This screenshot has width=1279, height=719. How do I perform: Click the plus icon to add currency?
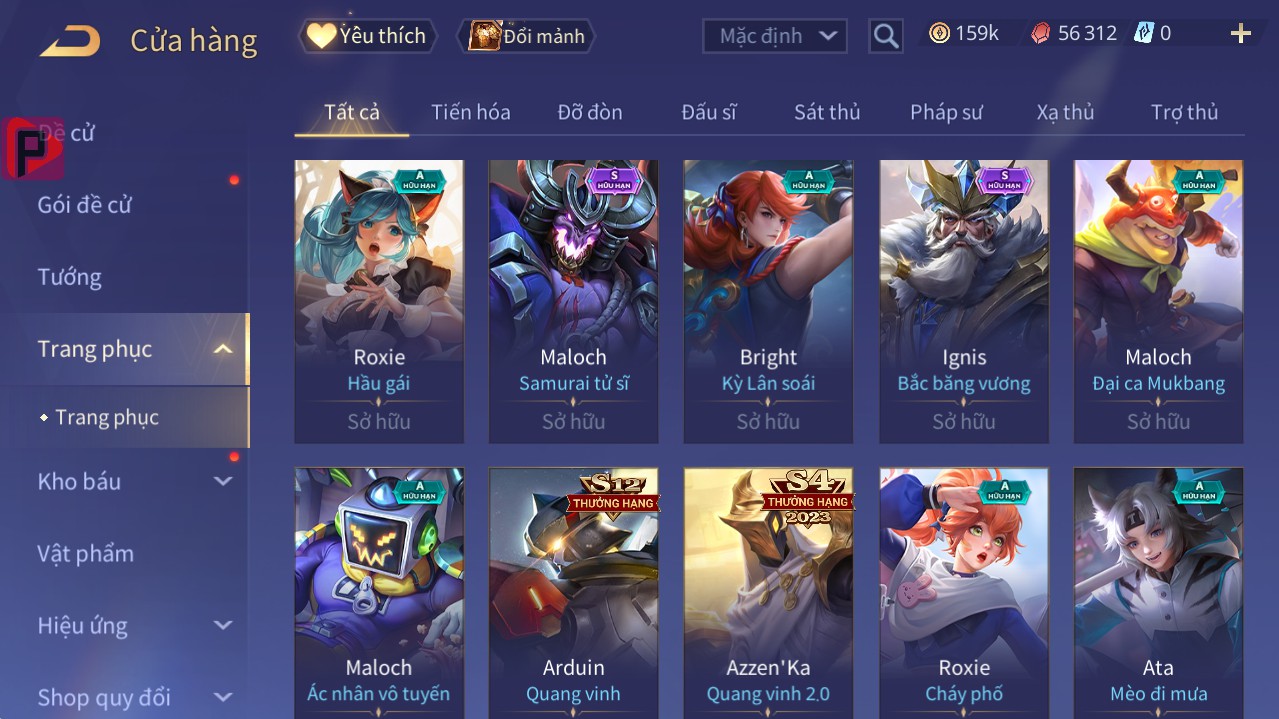(1240, 34)
